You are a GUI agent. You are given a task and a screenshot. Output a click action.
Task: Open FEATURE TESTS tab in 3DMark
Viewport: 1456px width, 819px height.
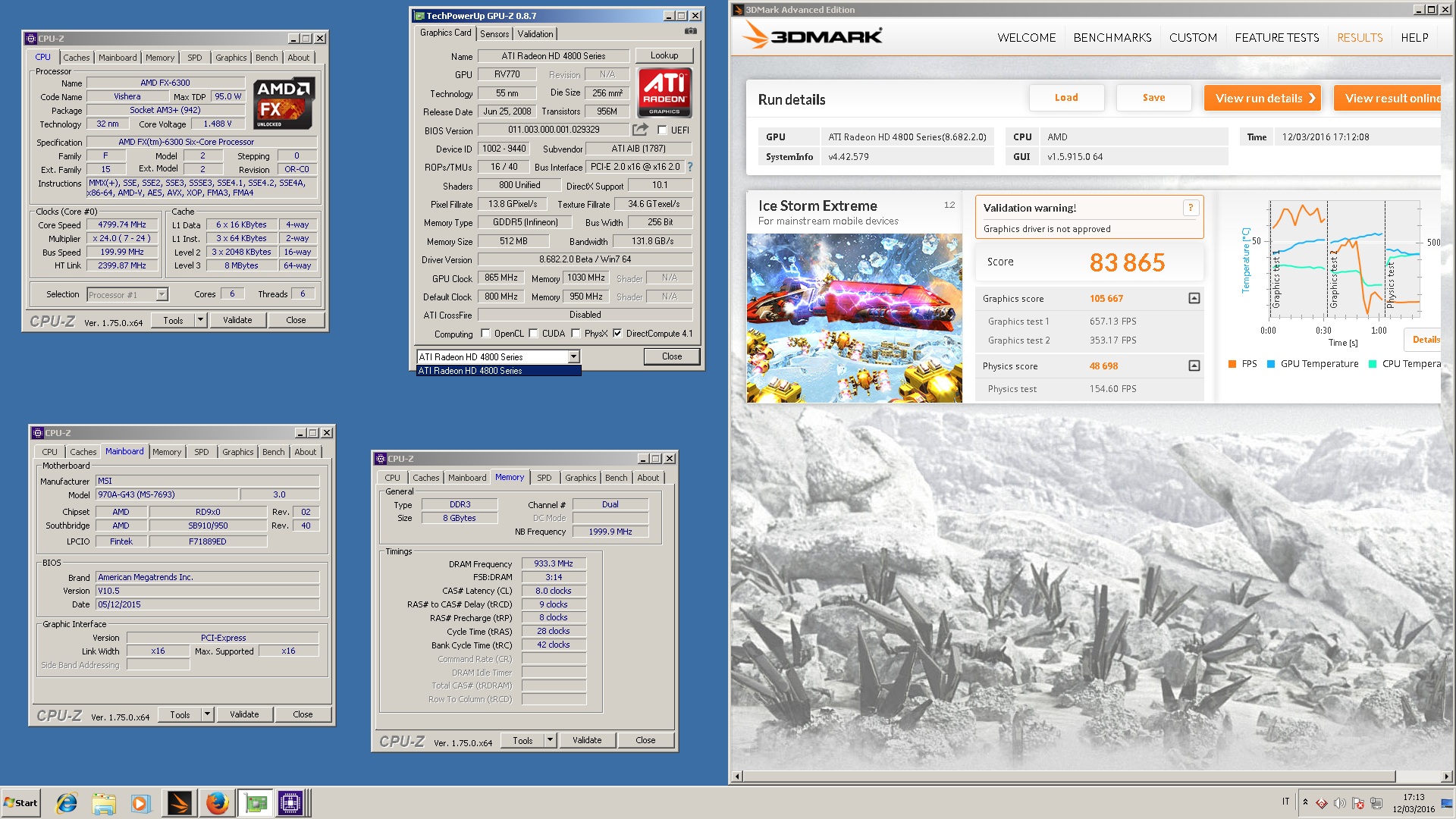pyautogui.click(x=1277, y=37)
